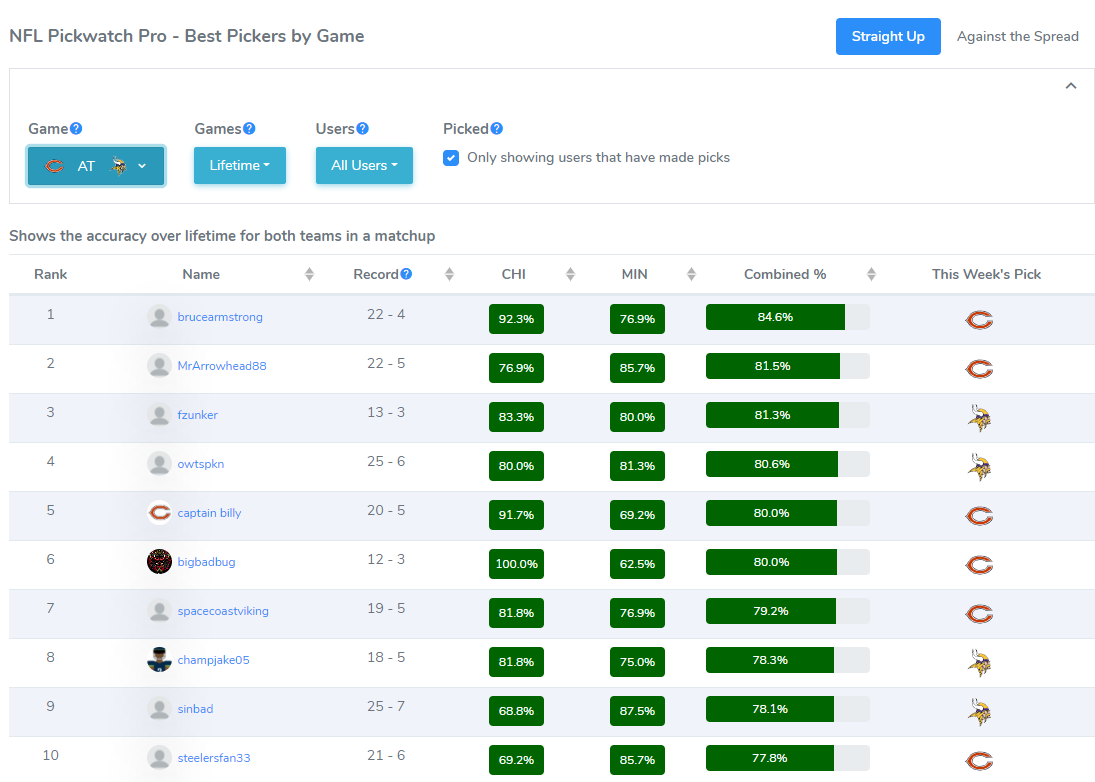
Task: Click bigbadbug's avatar image
Action: click(159, 561)
